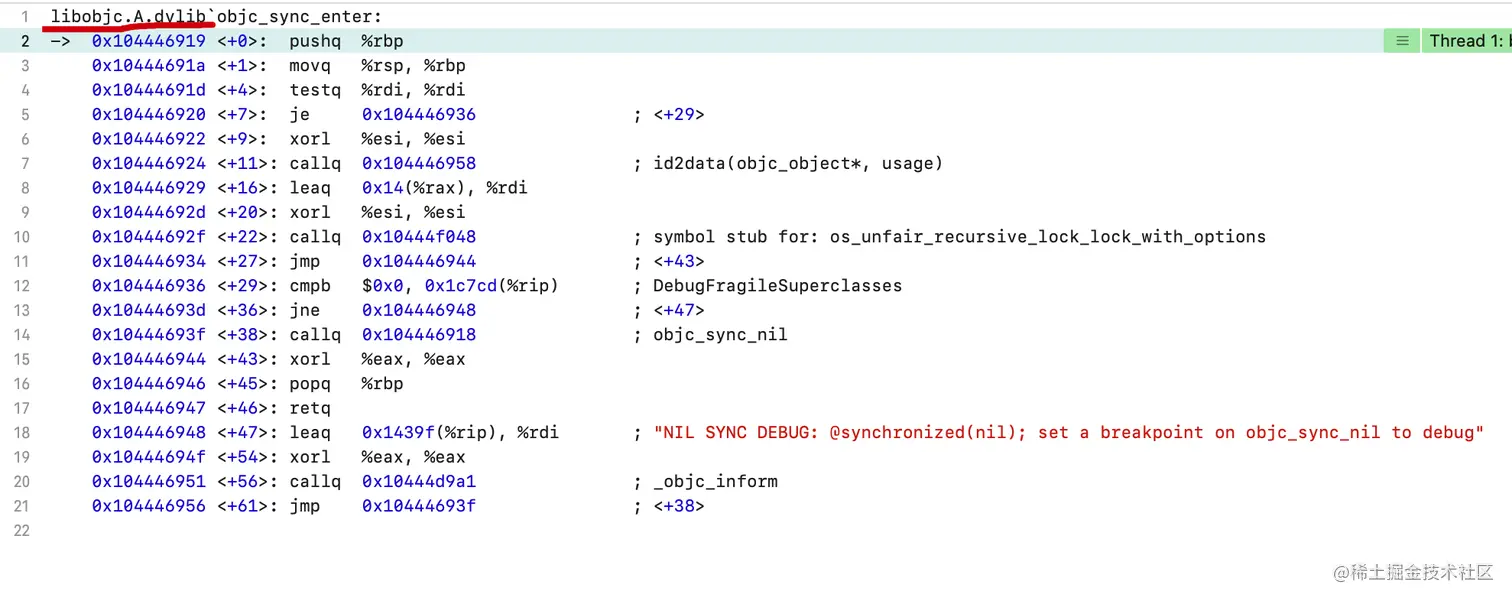Click the green Thread 1 banner
Screen dimensions: 1512x601
tap(1468, 40)
